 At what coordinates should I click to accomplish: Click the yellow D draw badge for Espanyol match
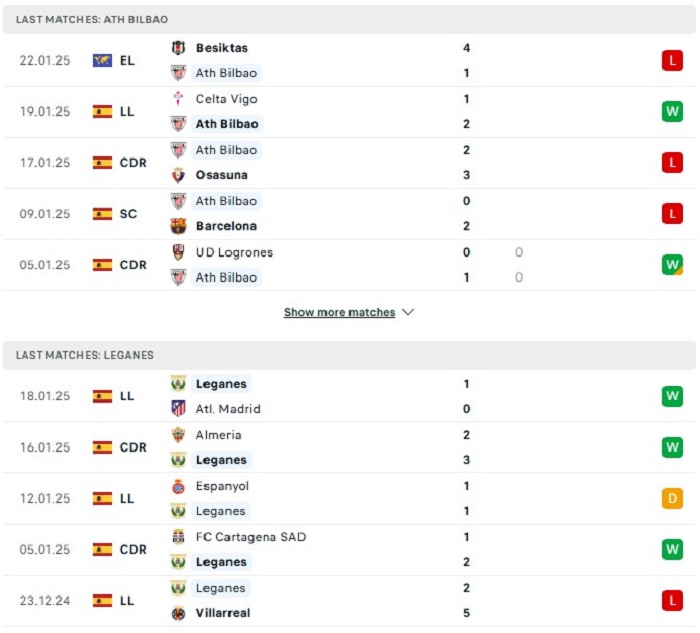[672, 498]
